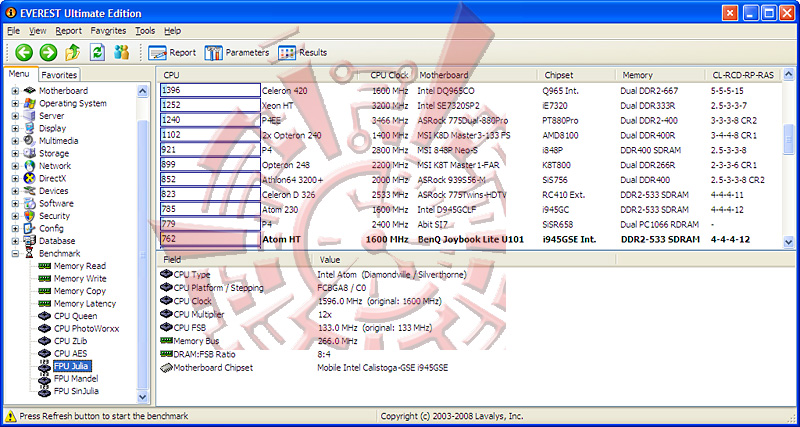800x427 pixels.
Task: Click the results list scroll-down arrow
Action: tap(788, 241)
